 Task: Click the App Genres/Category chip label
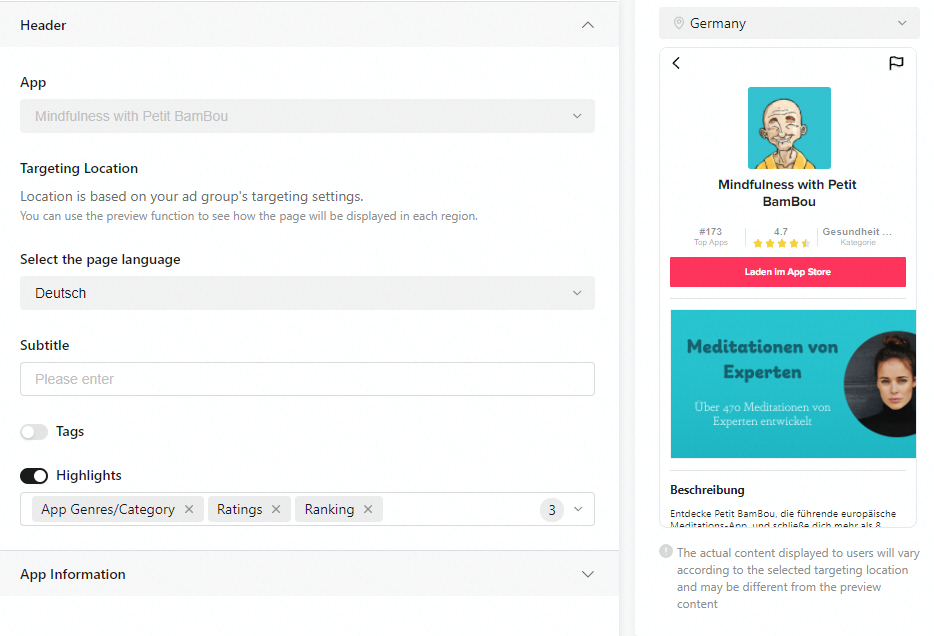coord(108,510)
